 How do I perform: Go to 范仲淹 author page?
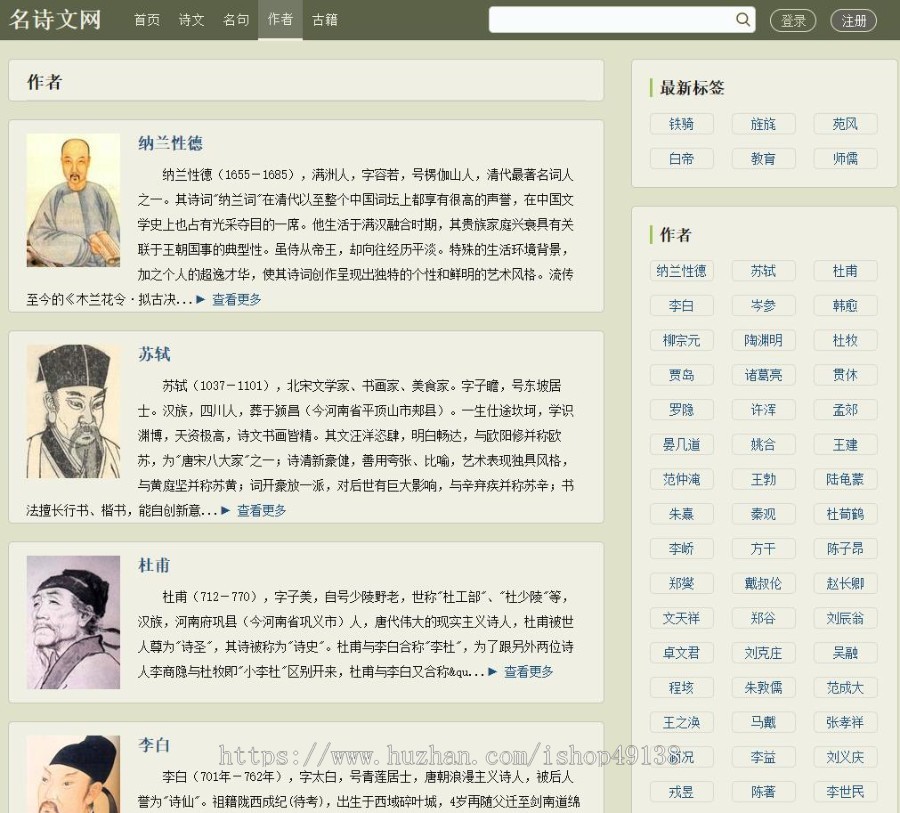pos(681,479)
